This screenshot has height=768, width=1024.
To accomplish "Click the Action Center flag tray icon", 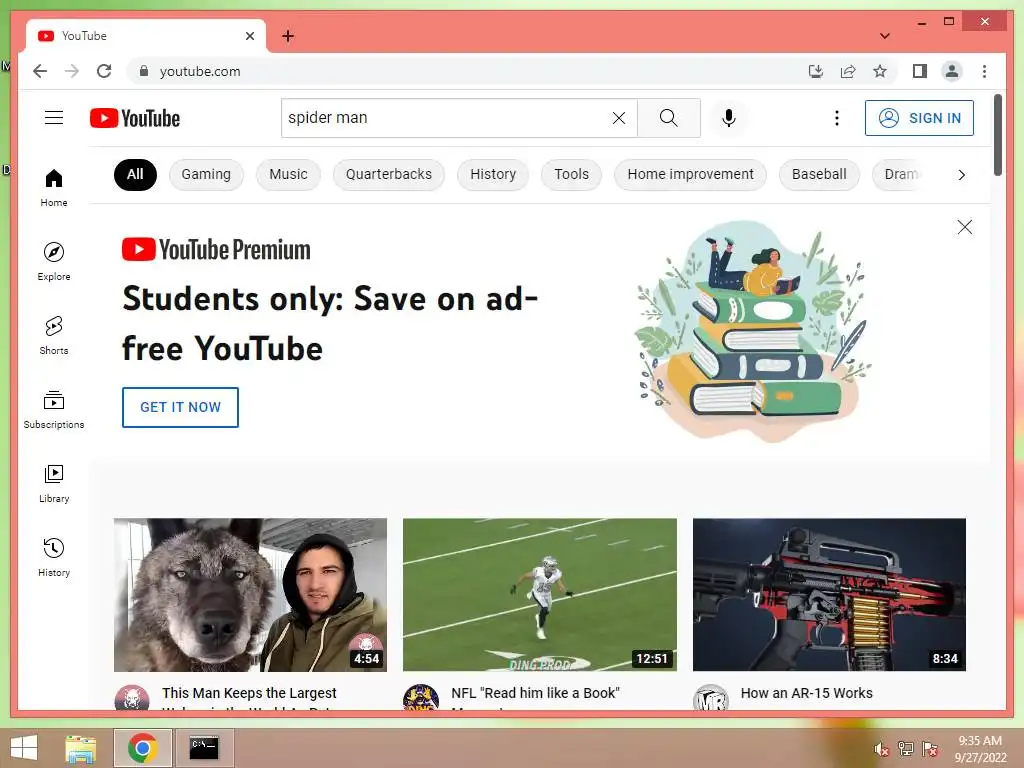I will [930, 749].
